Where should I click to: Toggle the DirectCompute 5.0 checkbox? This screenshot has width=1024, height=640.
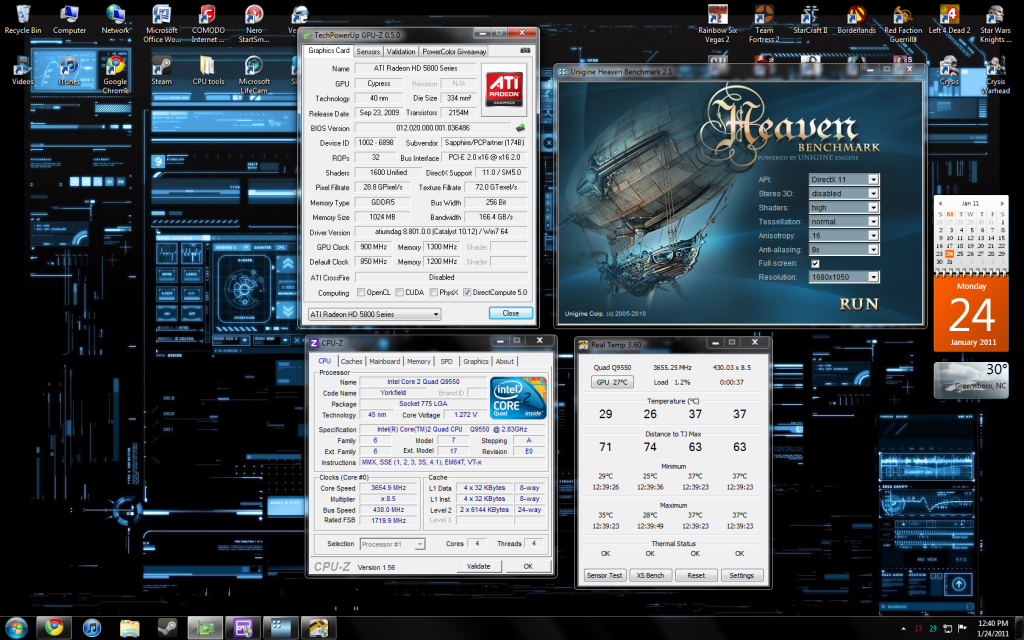[467, 293]
